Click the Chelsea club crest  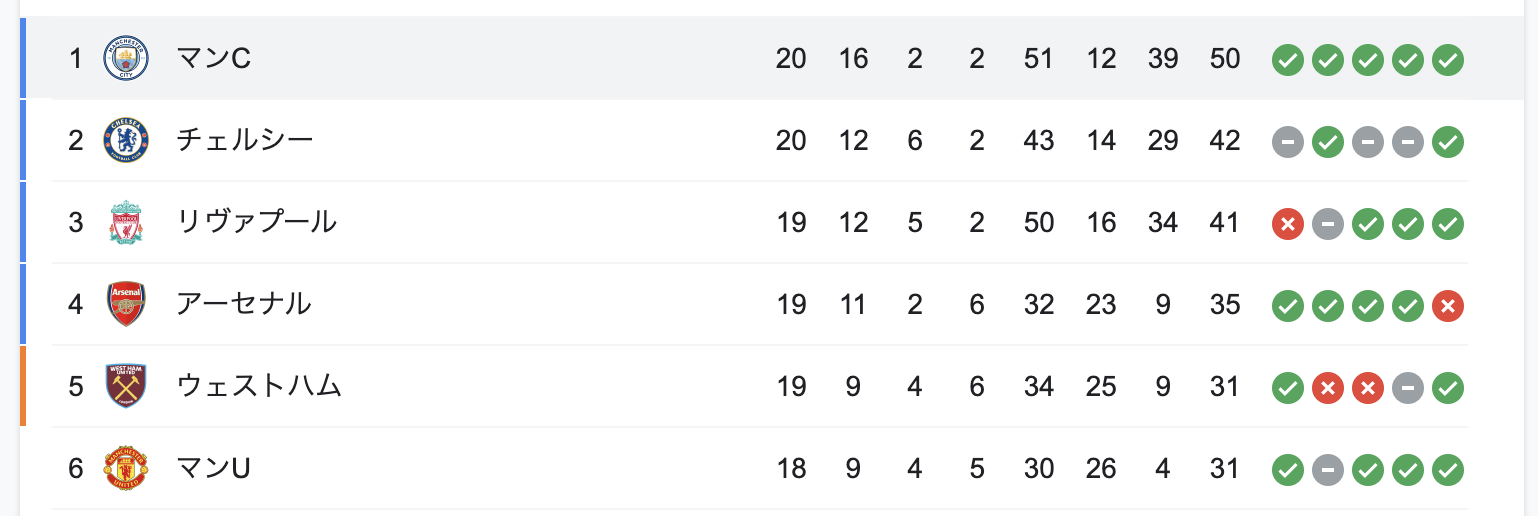(126, 141)
